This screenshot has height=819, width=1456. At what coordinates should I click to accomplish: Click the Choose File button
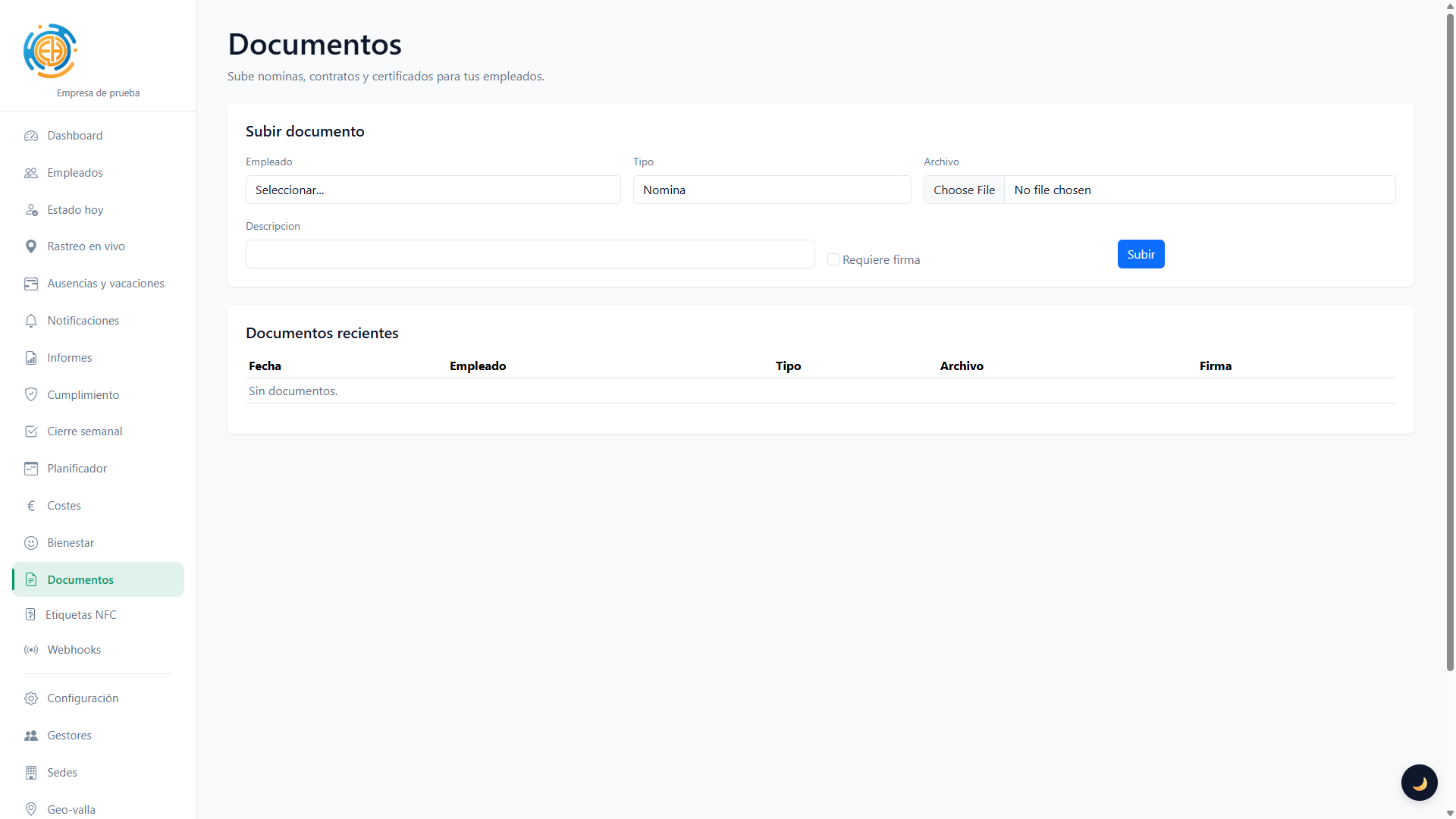tap(964, 190)
